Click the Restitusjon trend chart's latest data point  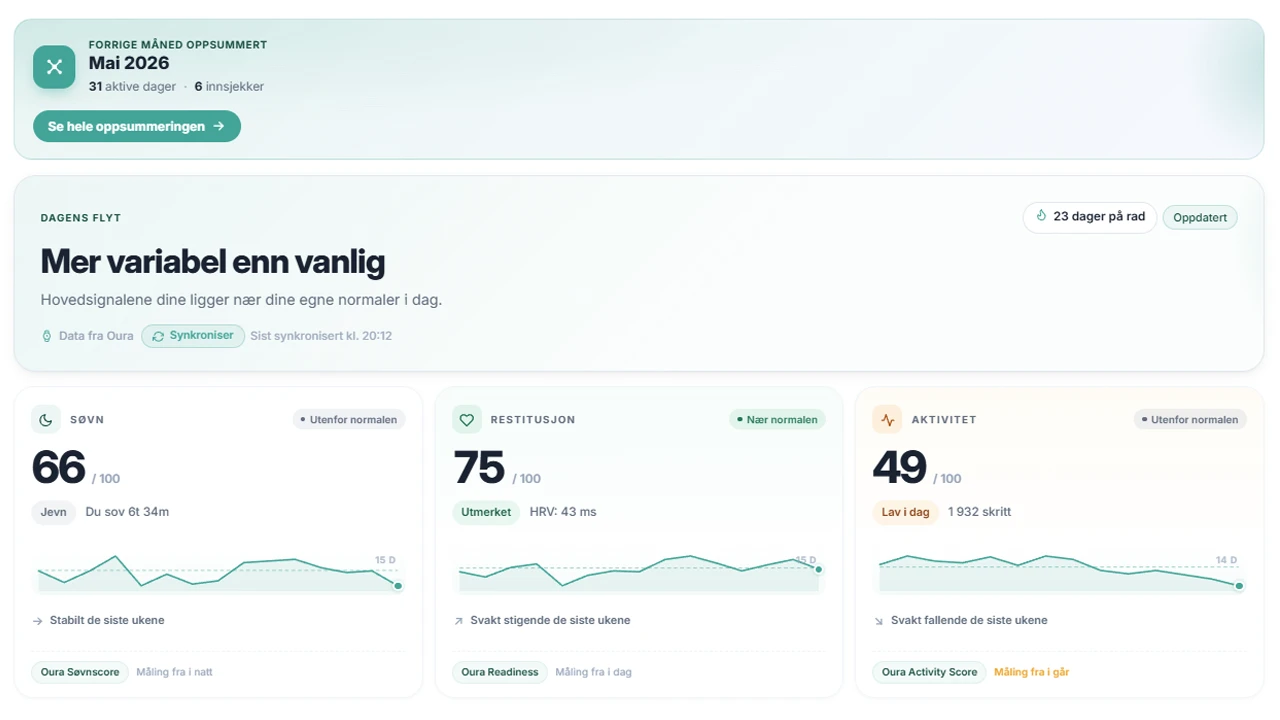pyautogui.click(x=819, y=569)
